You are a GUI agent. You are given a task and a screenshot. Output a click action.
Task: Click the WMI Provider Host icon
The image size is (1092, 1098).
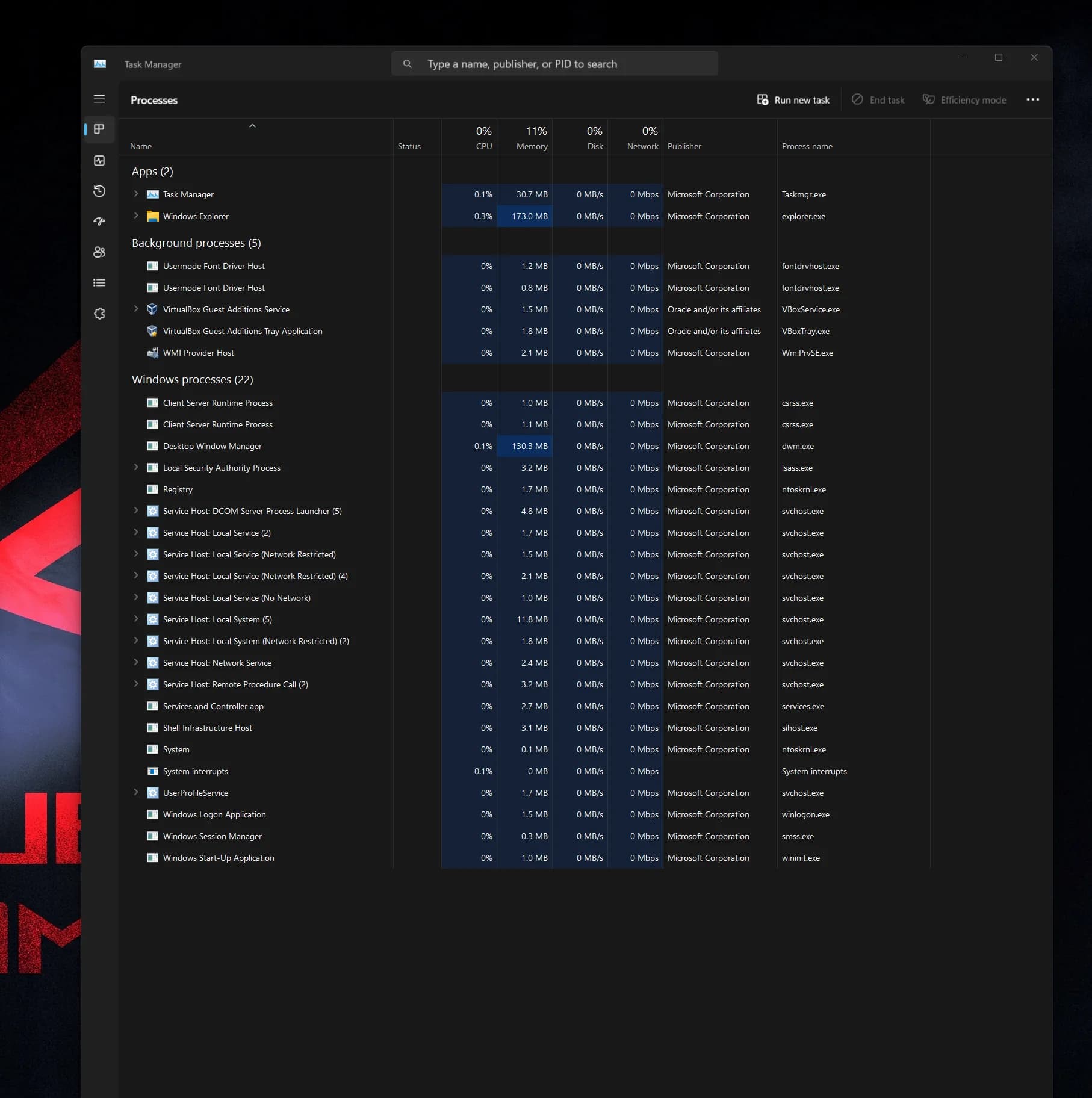point(152,353)
